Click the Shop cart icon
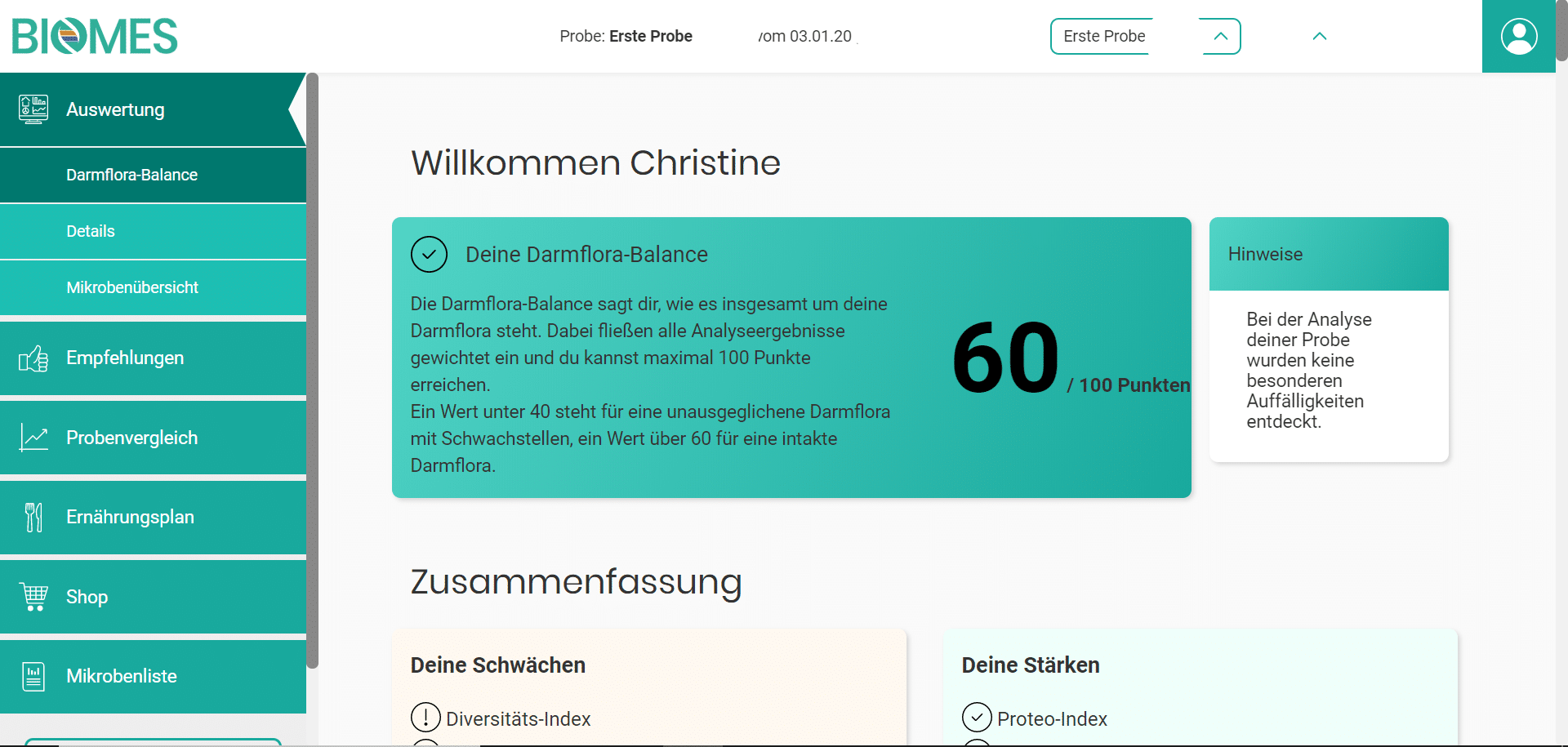Viewport: 1568px width, 747px height. (x=33, y=597)
